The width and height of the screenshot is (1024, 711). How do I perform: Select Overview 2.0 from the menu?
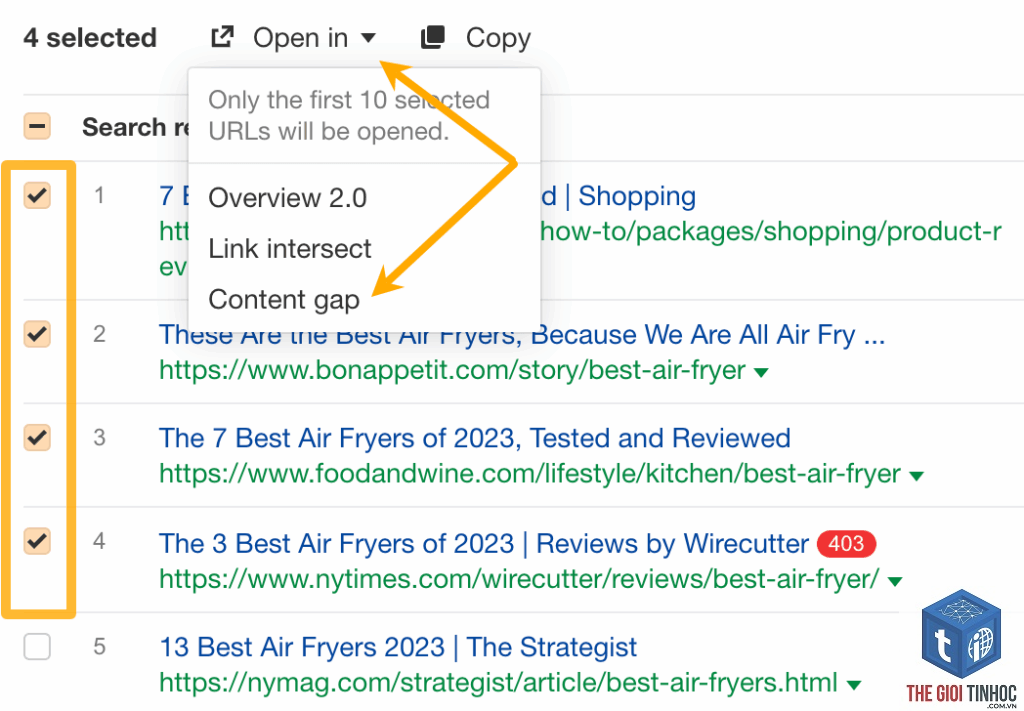(287, 197)
